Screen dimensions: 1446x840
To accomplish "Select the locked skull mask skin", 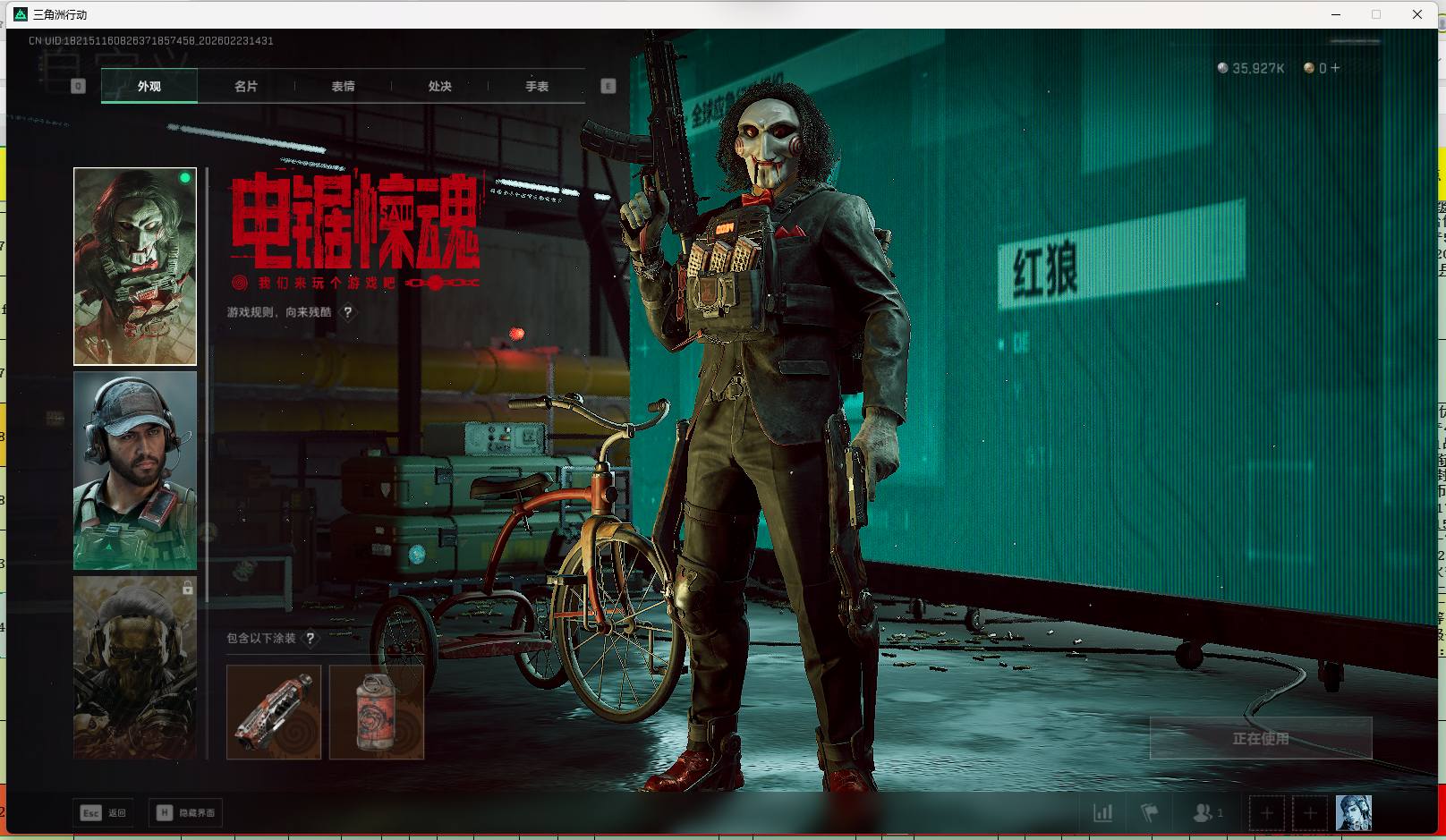I will (135, 667).
